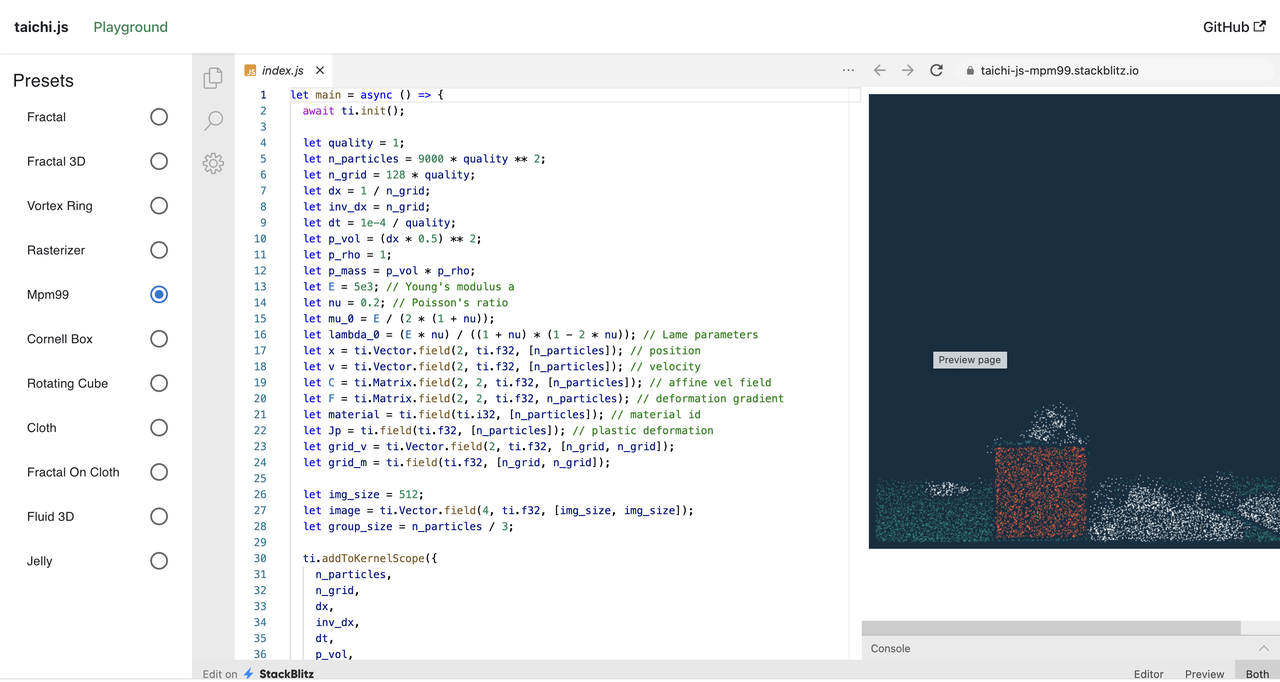The image size is (1280, 682).
Task: Select the Fractal preset radio button
Action: point(159,117)
